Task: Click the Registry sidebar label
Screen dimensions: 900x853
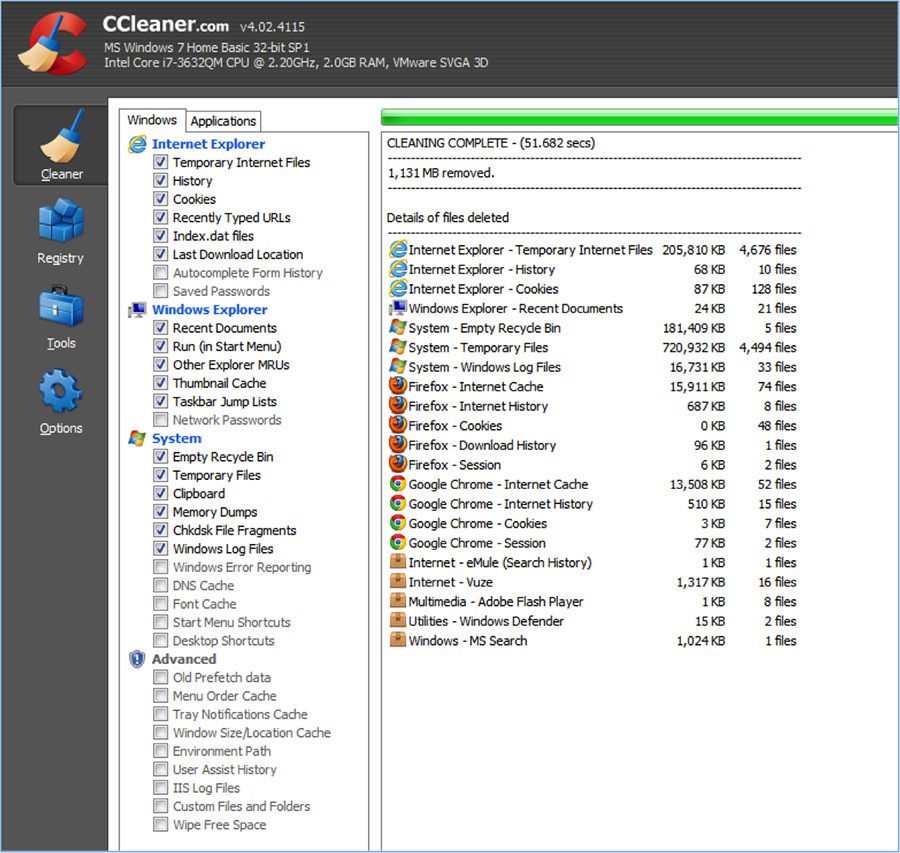Action: (x=60, y=258)
